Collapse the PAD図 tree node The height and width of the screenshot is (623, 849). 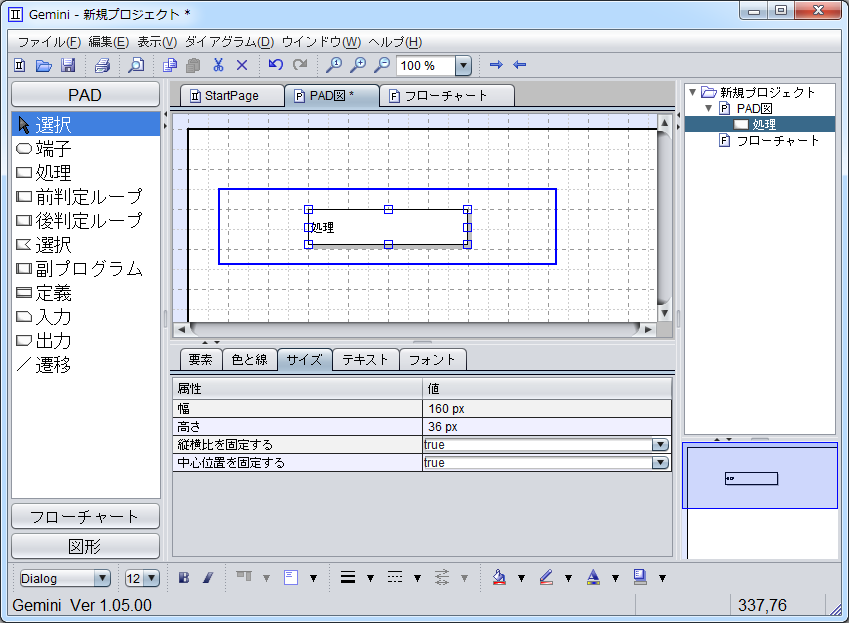[x=709, y=108]
